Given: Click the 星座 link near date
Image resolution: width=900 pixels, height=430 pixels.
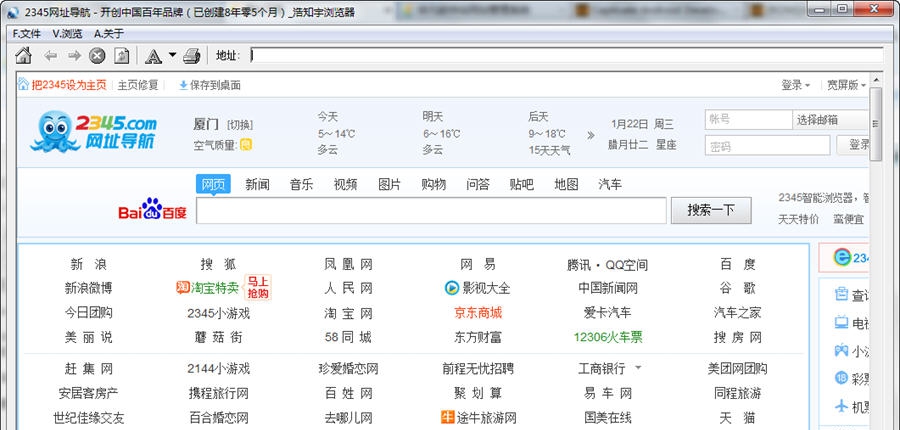Looking at the screenshot, I should [x=666, y=145].
